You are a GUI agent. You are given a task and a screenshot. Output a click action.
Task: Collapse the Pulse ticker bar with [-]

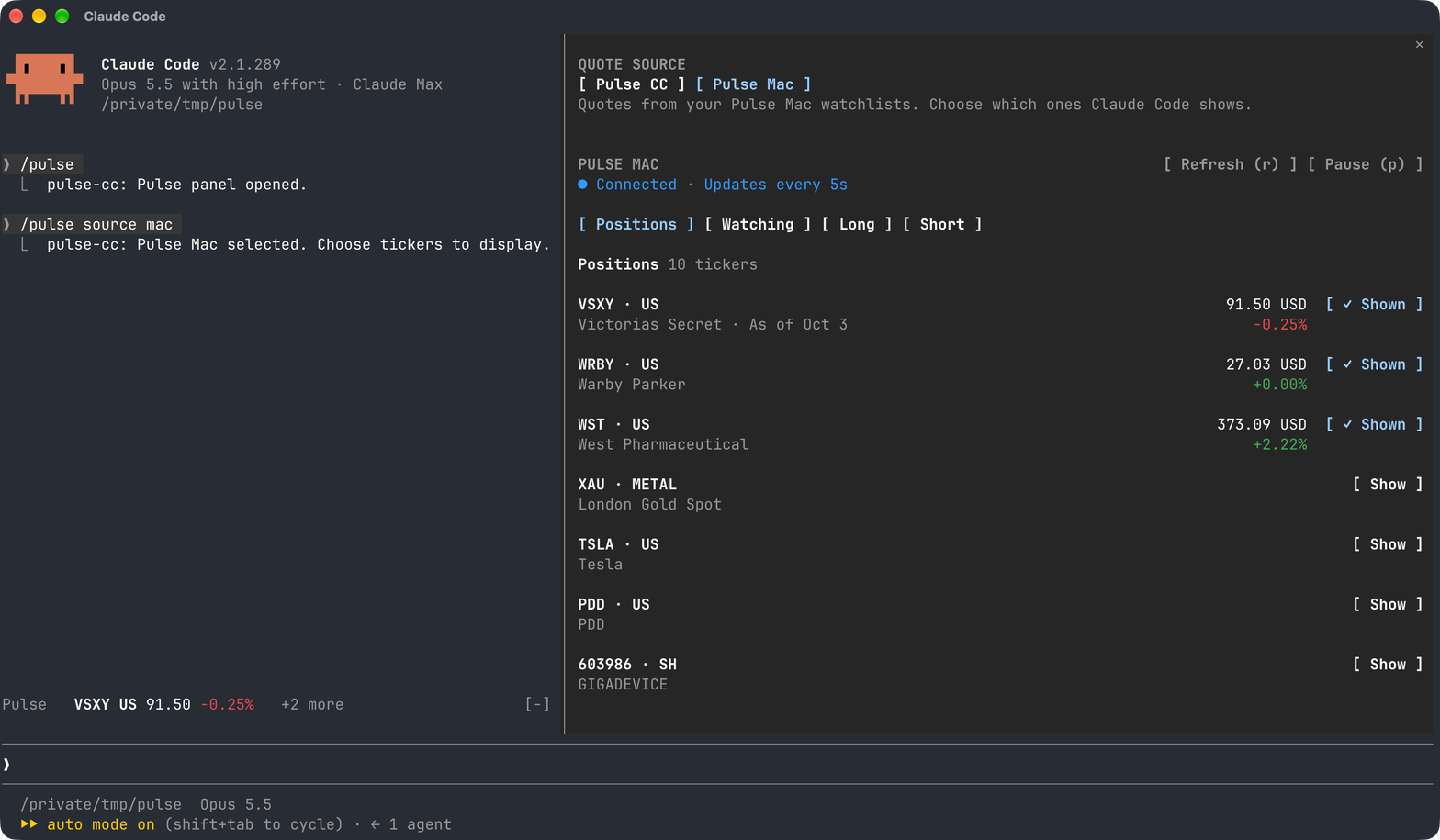tap(537, 704)
